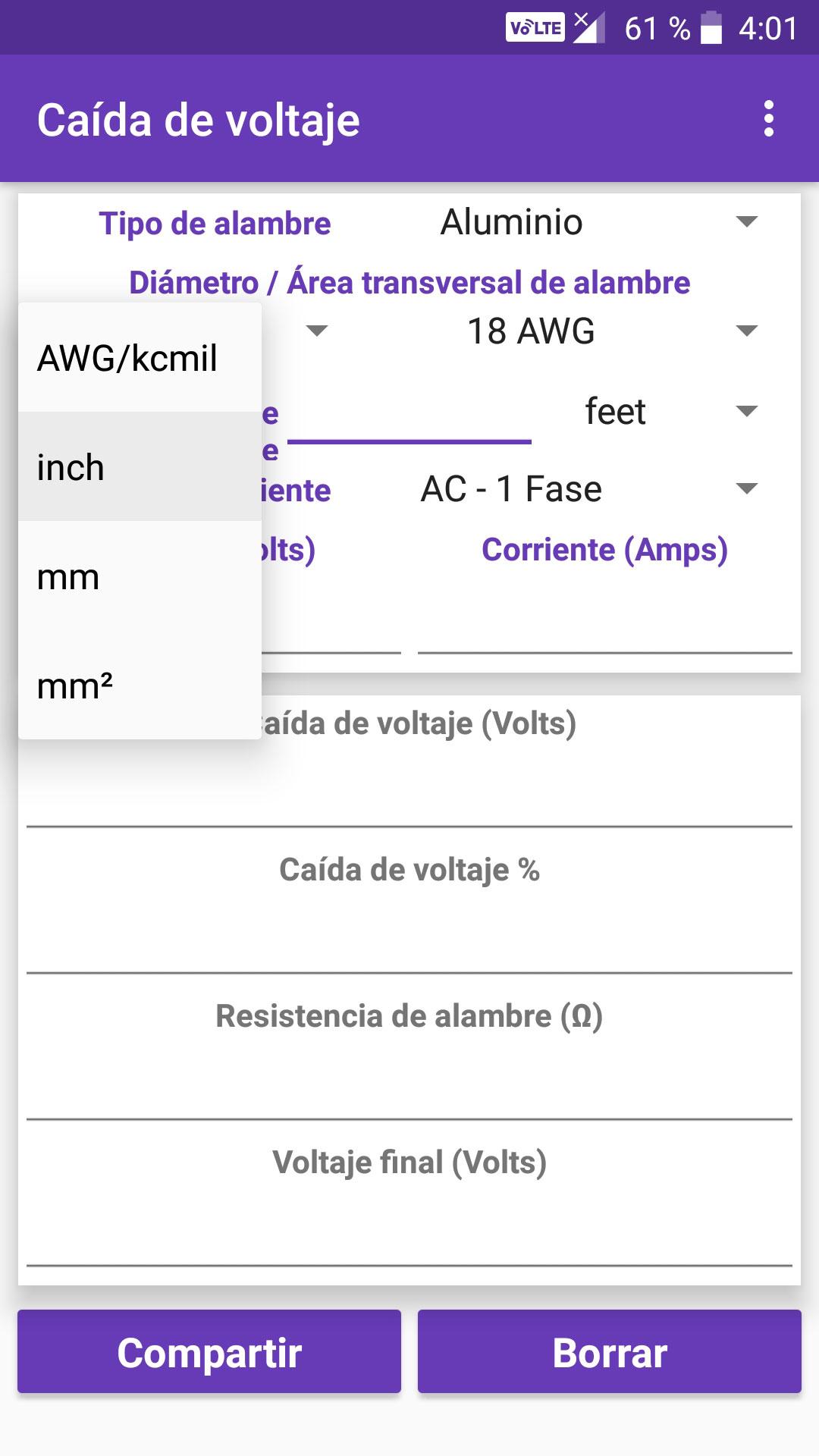Pick mm in the unit list
Viewport: 819px width, 1456px height.
(140, 576)
